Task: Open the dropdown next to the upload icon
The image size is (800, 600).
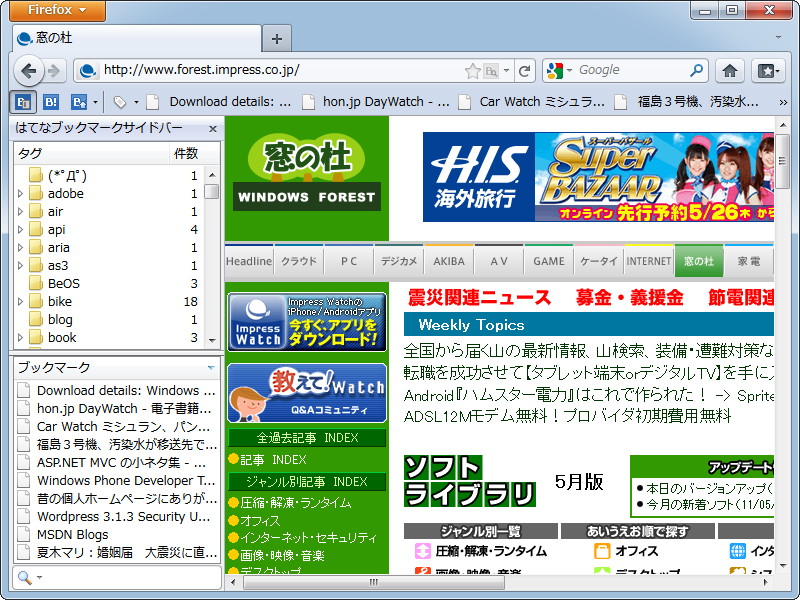Action: coord(94,102)
